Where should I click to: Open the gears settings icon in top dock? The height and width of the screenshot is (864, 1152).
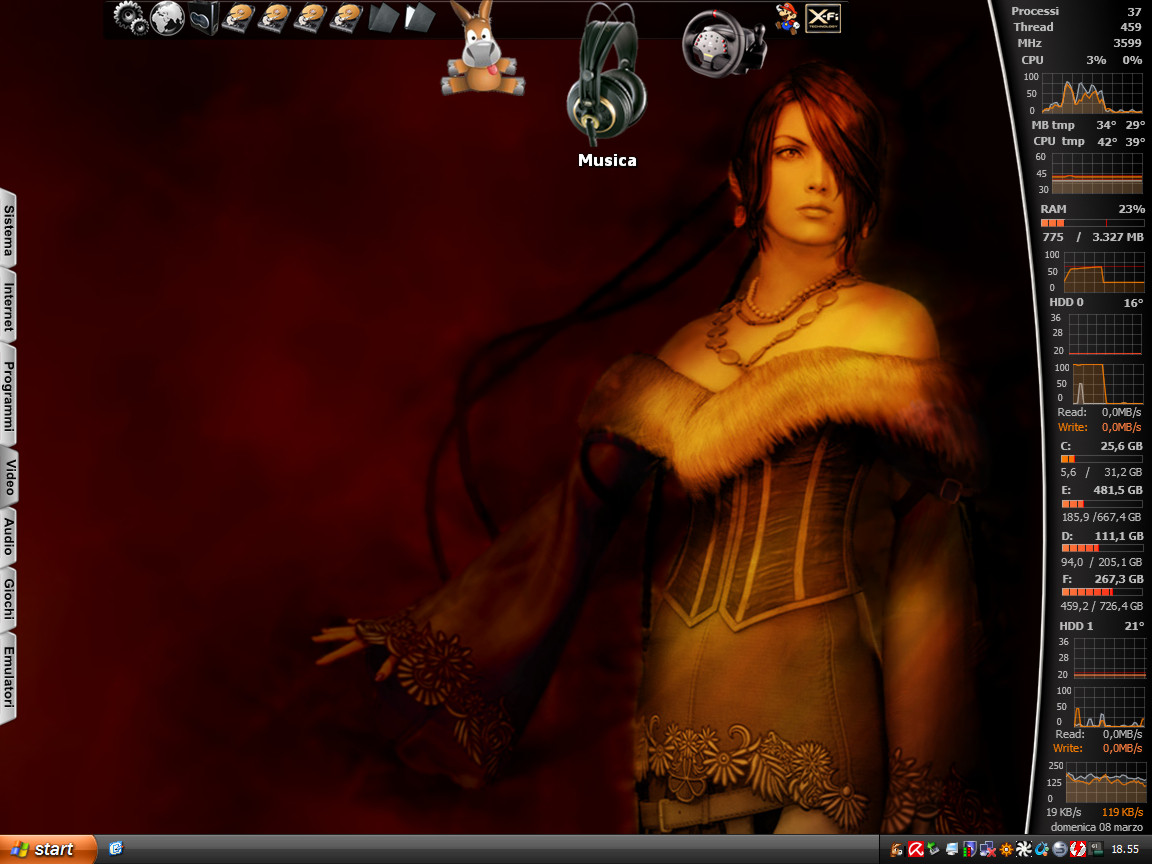click(x=131, y=18)
